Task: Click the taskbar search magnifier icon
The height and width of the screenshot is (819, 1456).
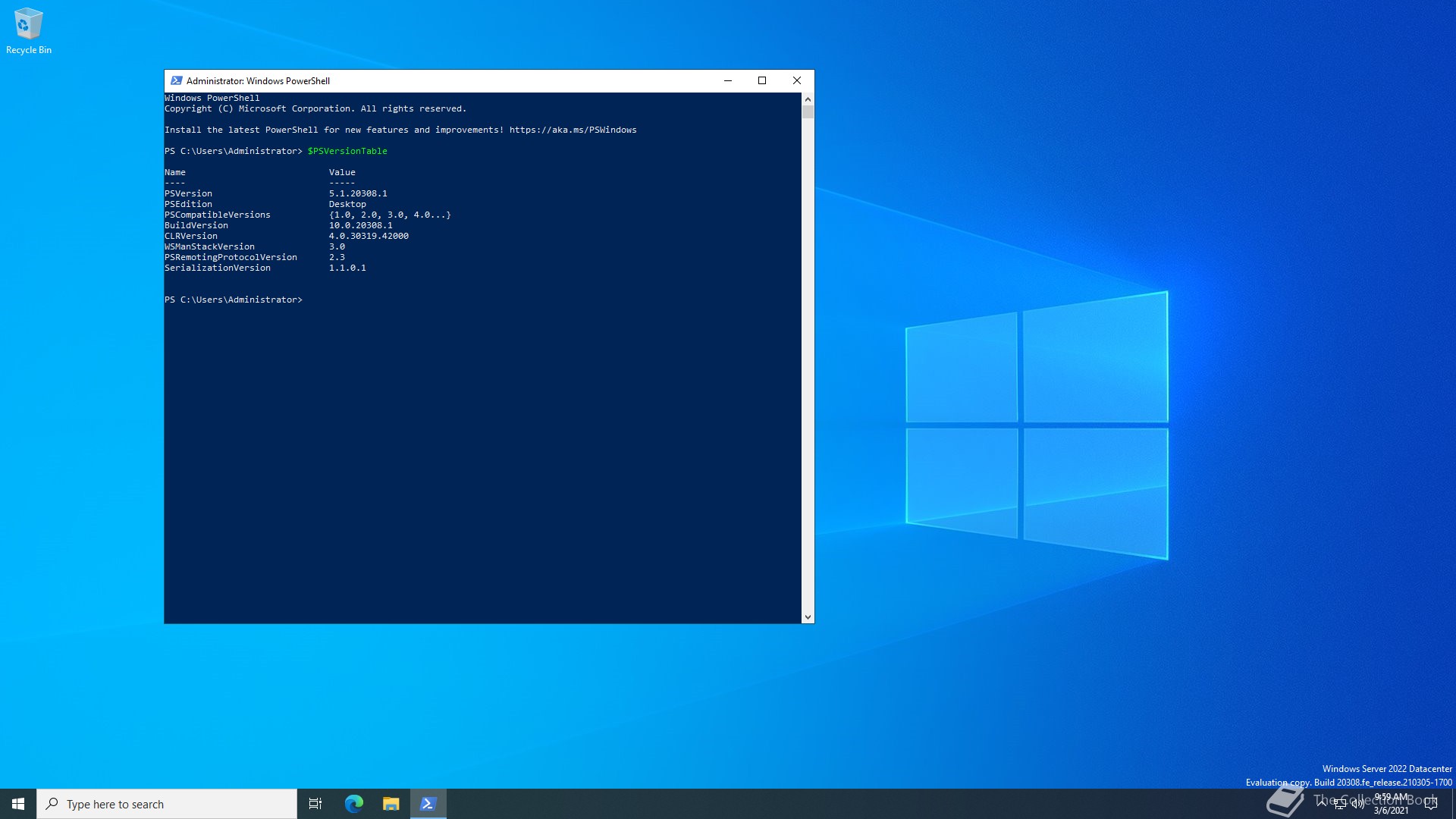Action: tap(52, 804)
